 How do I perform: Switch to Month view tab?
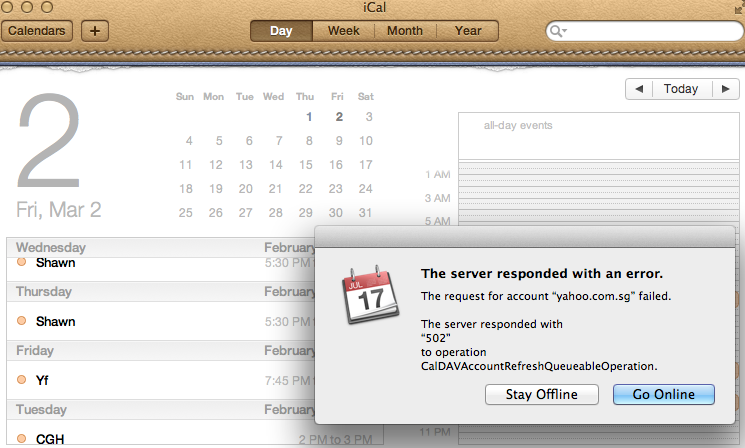pos(405,31)
